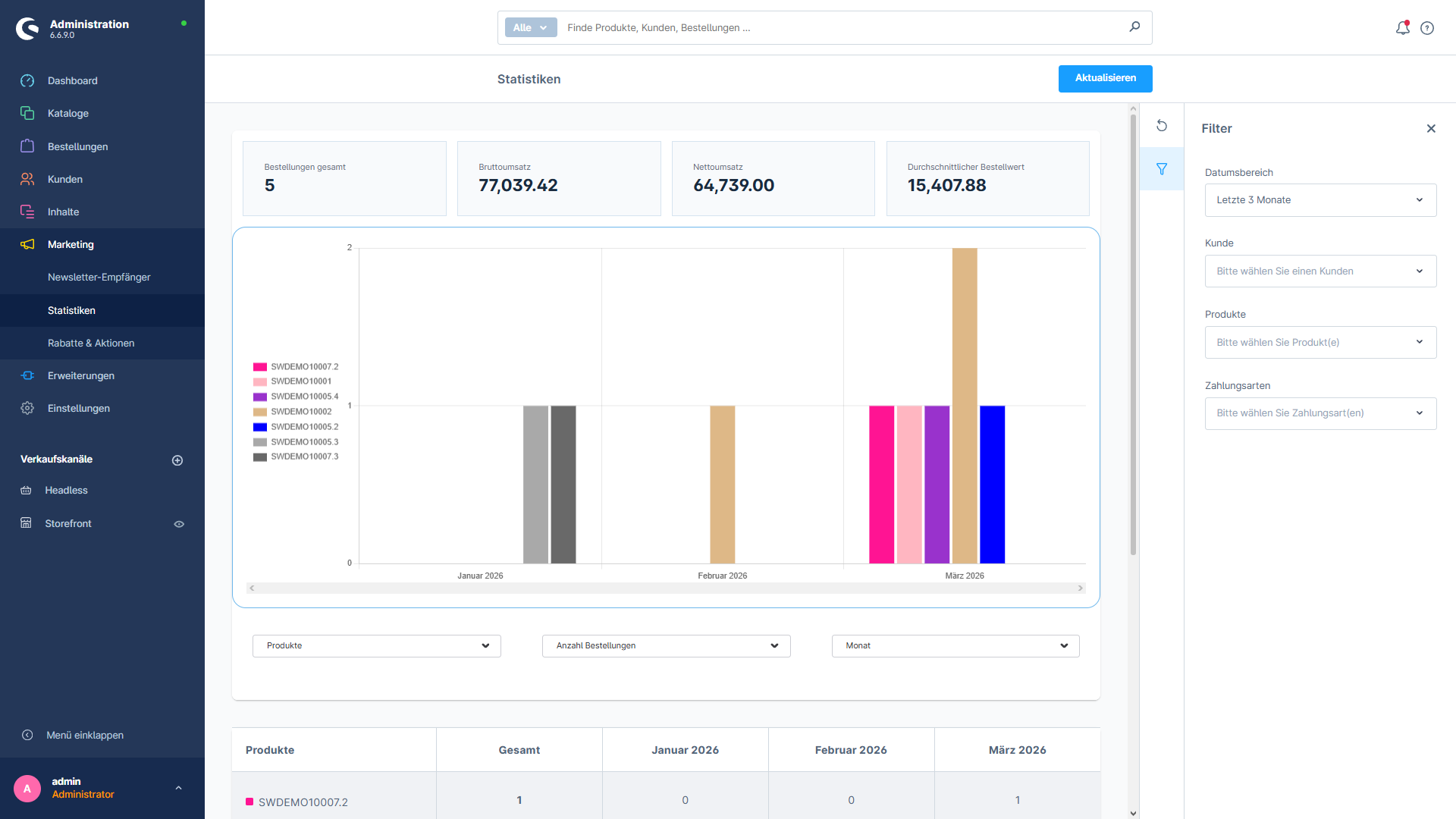
Task: Open the help question mark icon
Action: coord(1427,27)
